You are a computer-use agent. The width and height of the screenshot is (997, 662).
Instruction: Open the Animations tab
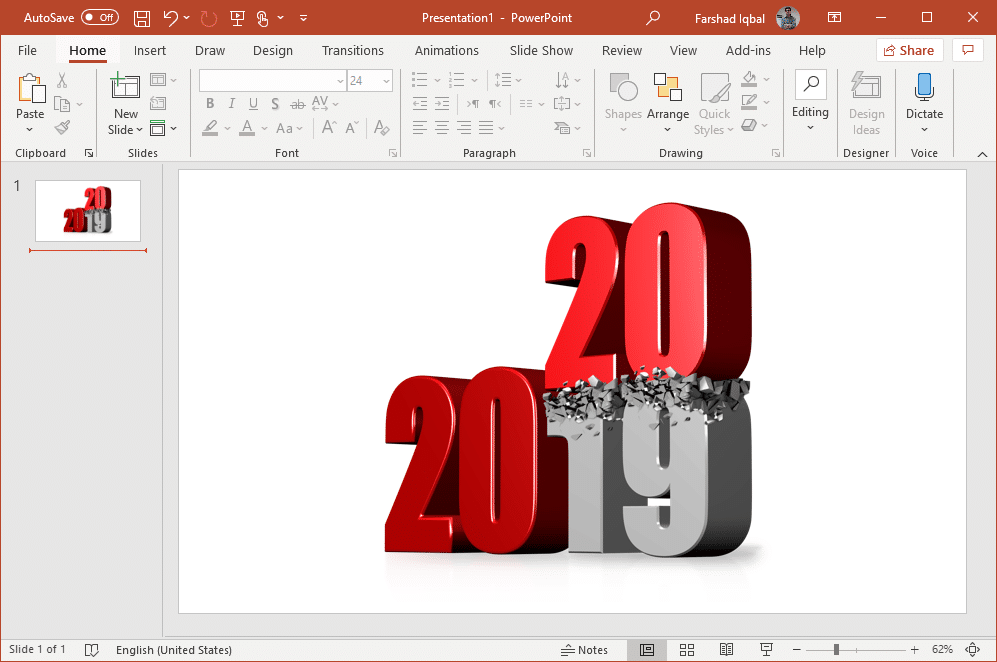446,50
